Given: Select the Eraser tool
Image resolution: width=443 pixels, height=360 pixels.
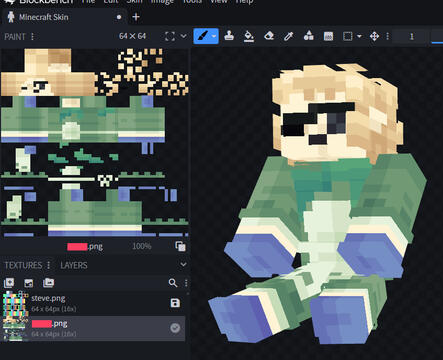Looking at the screenshot, I should pyautogui.click(x=269, y=36).
